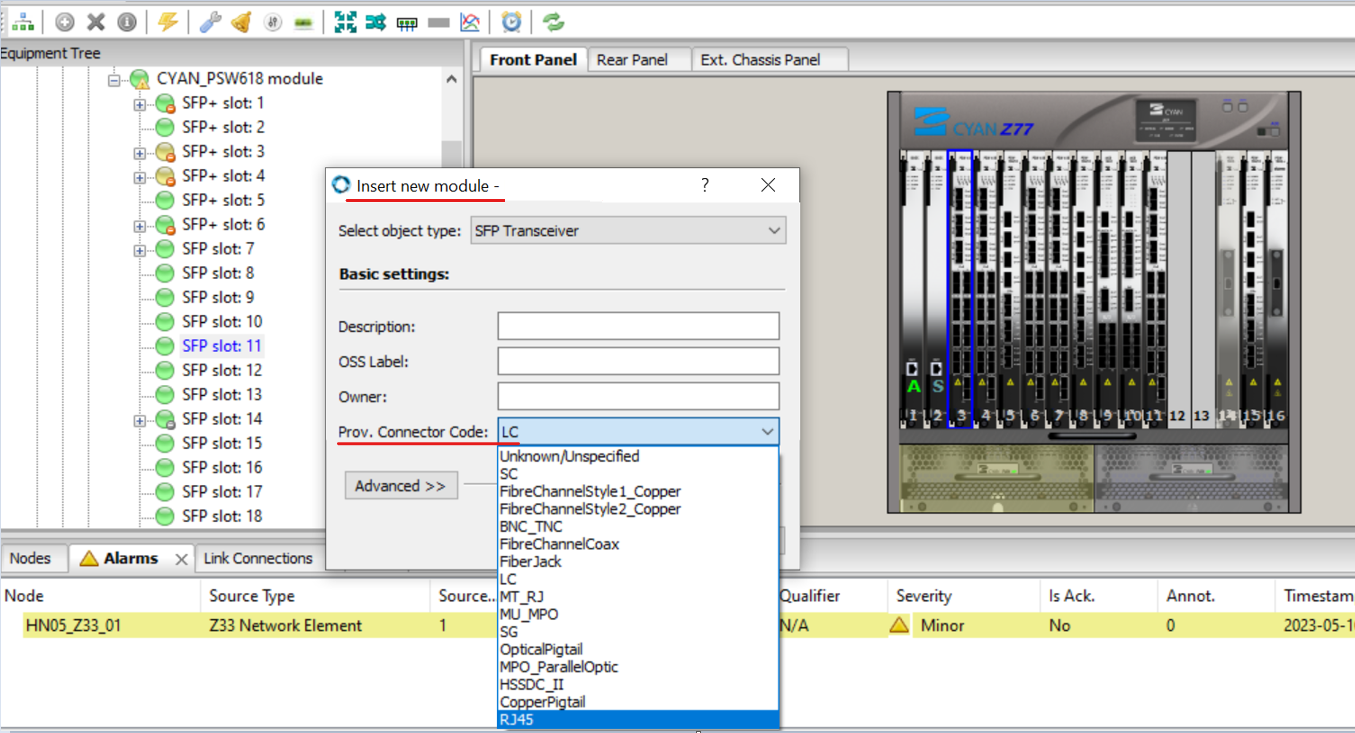The height and width of the screenshot is (733, 1355).
Task: Click the Advanced >> button
Action: pyautogui.click(x=401, y=486)
